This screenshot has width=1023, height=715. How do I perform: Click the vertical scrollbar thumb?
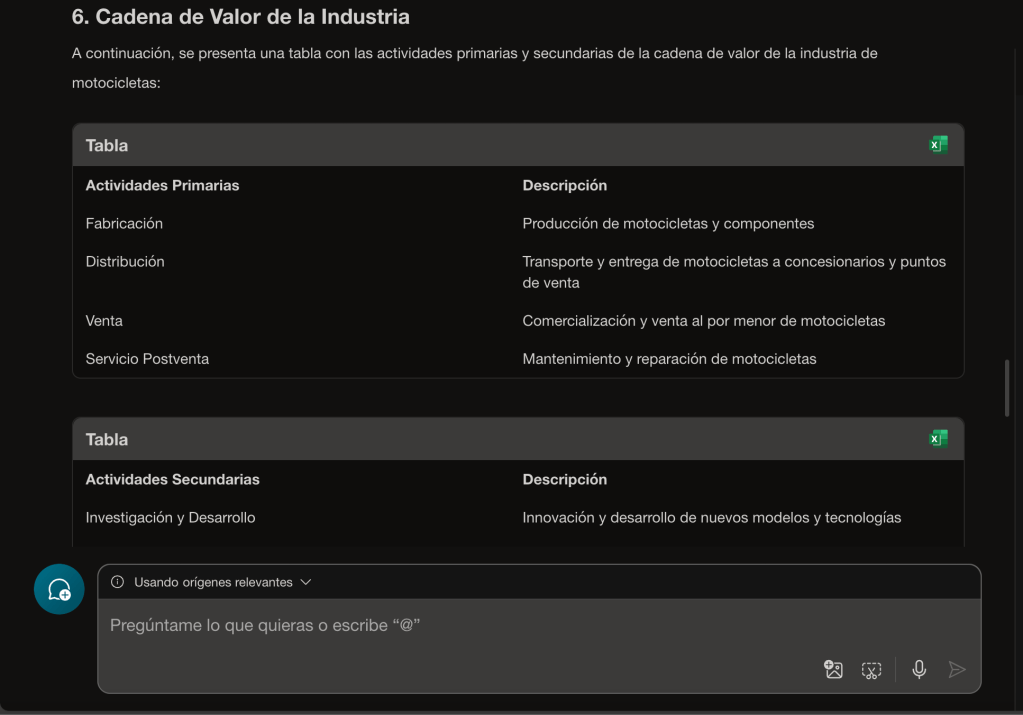click(1005, 388)
